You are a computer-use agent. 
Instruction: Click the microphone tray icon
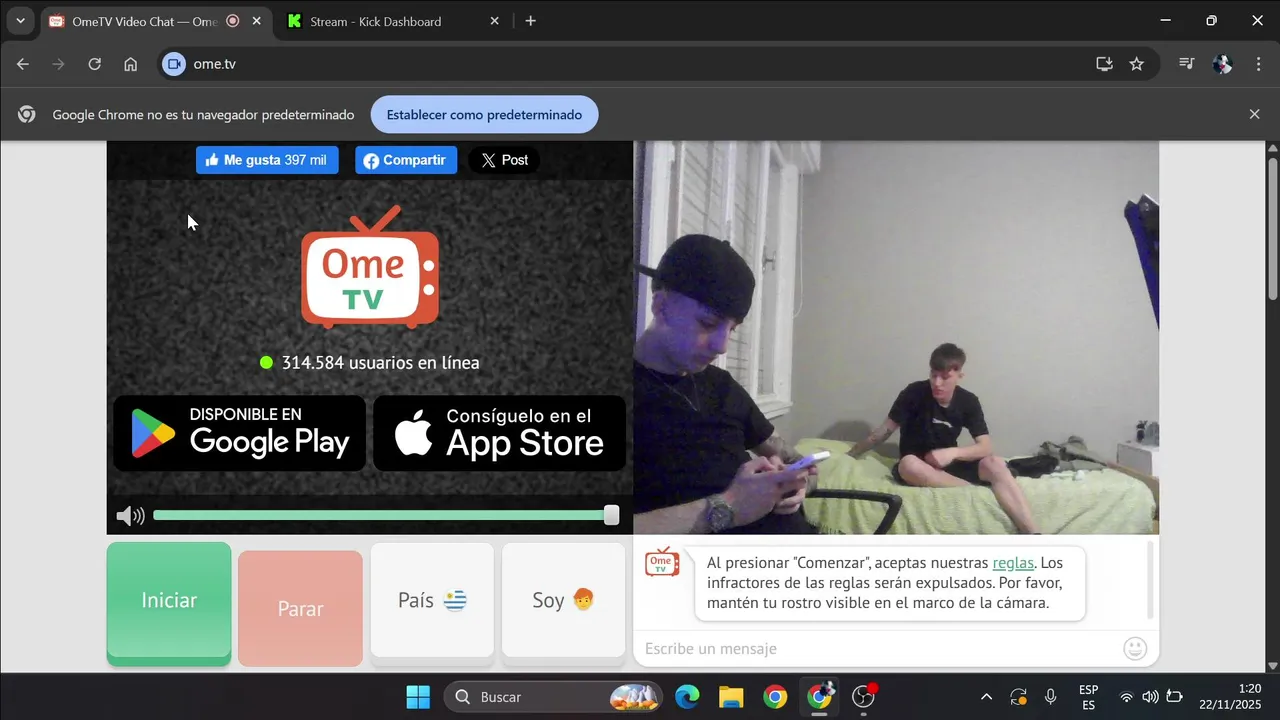pos(1051,697)
